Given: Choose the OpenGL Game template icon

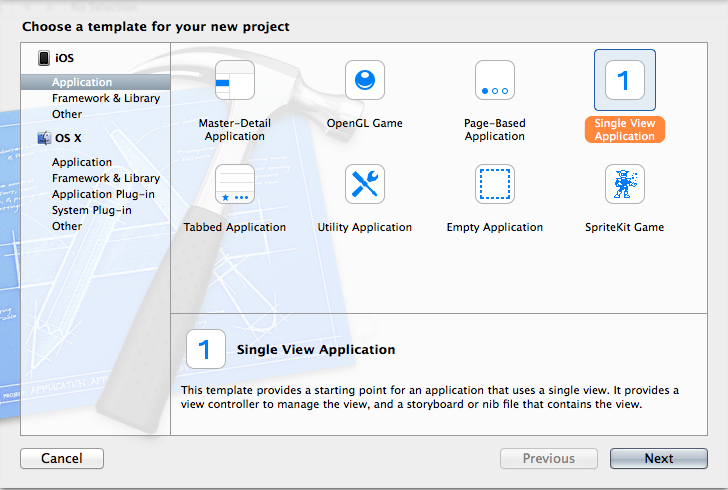Looking at the screenshot, I should point(365,80).
